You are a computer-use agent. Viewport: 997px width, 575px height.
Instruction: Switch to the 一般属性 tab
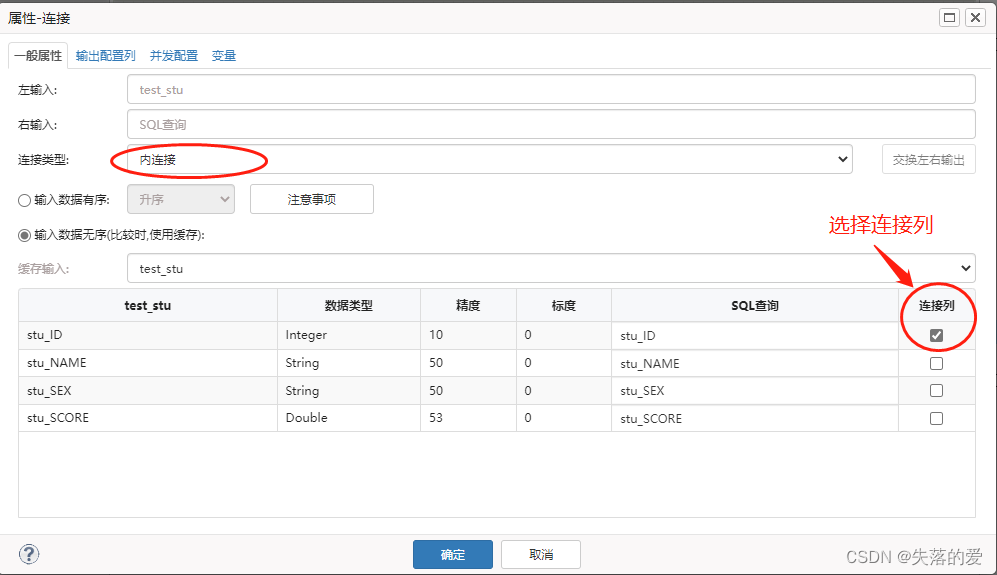point(38,56)
